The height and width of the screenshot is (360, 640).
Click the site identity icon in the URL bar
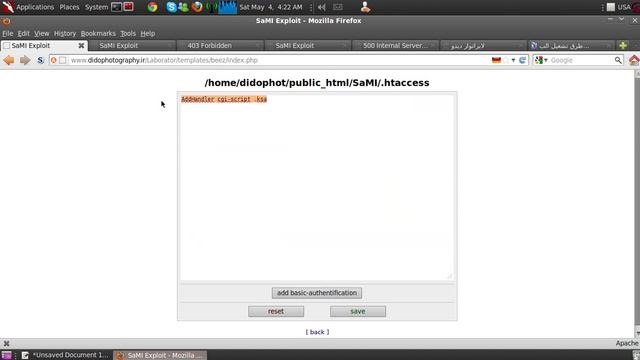click(53, 60)
